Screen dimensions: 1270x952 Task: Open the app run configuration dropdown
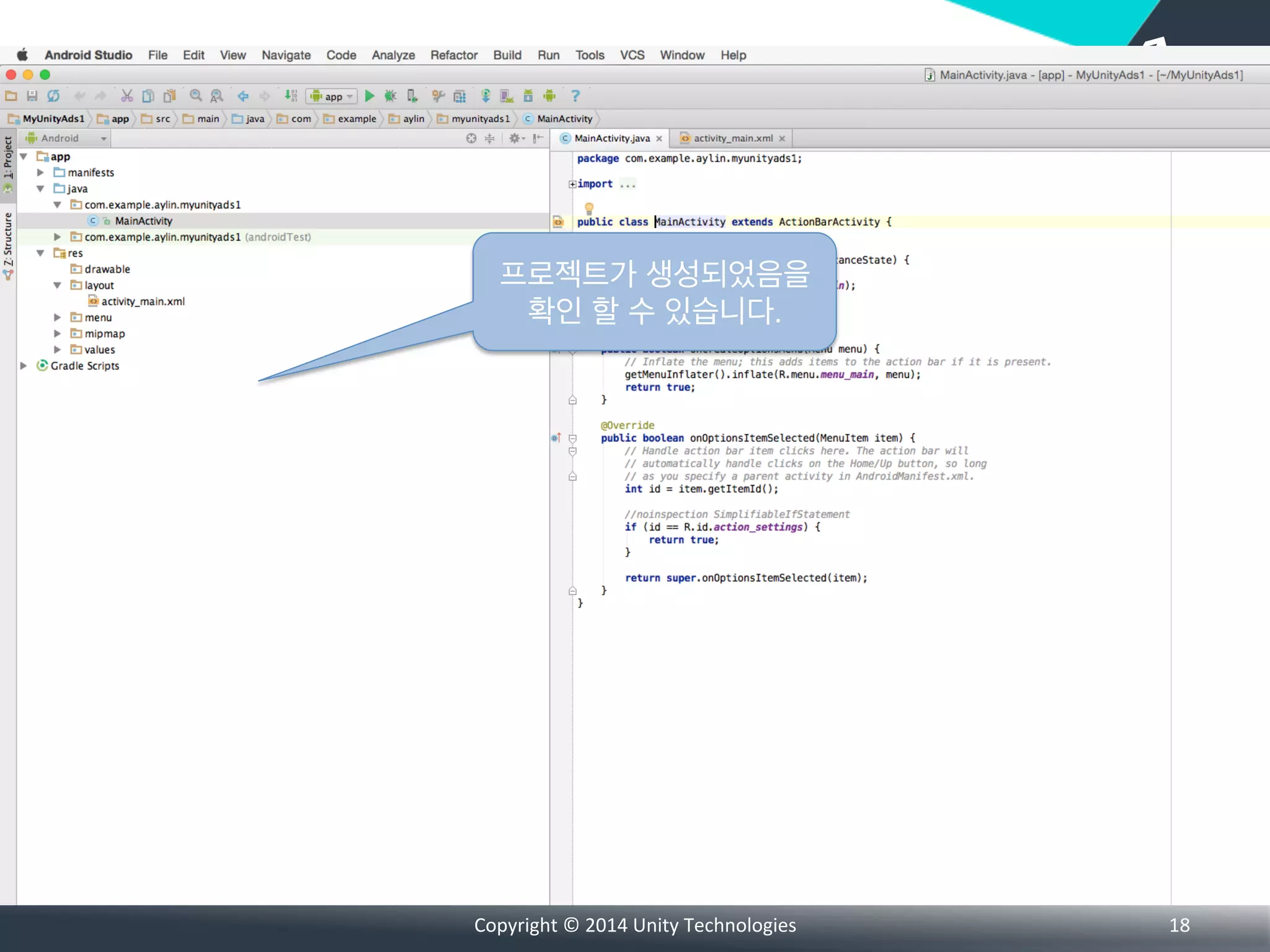[332, 96]
